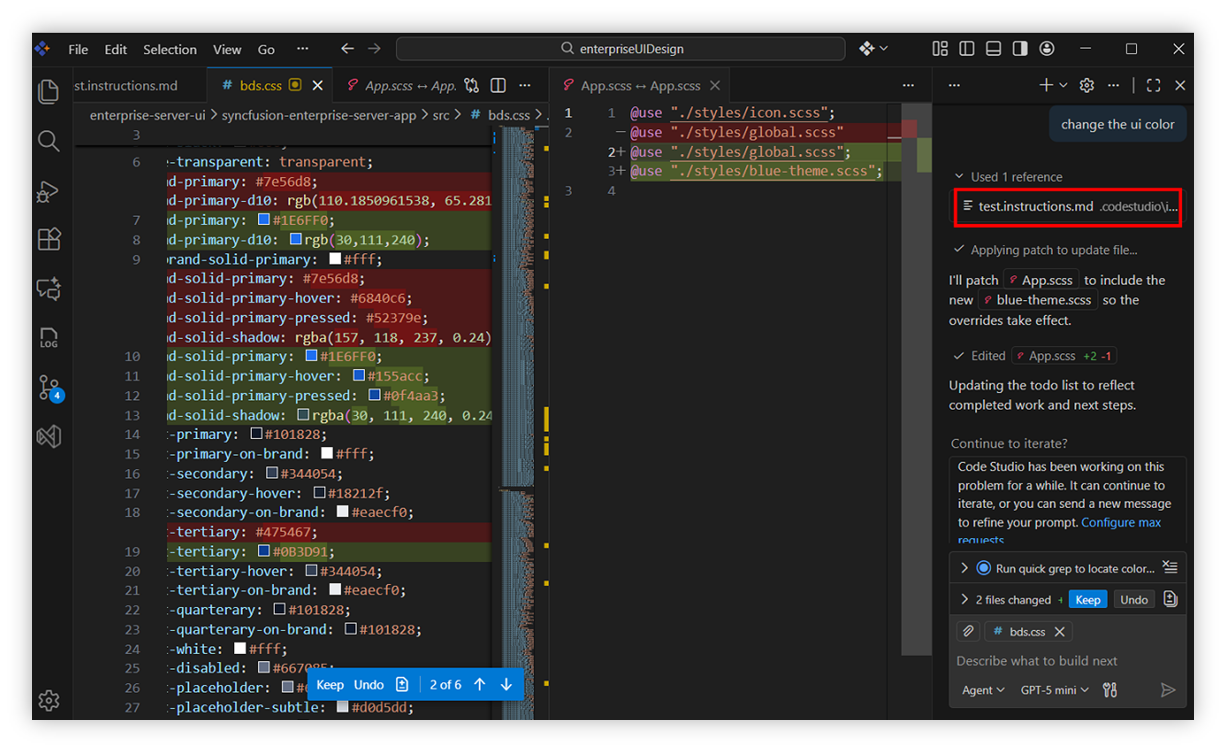Toggle the secondary side bar layout button

pos(1019,49)
